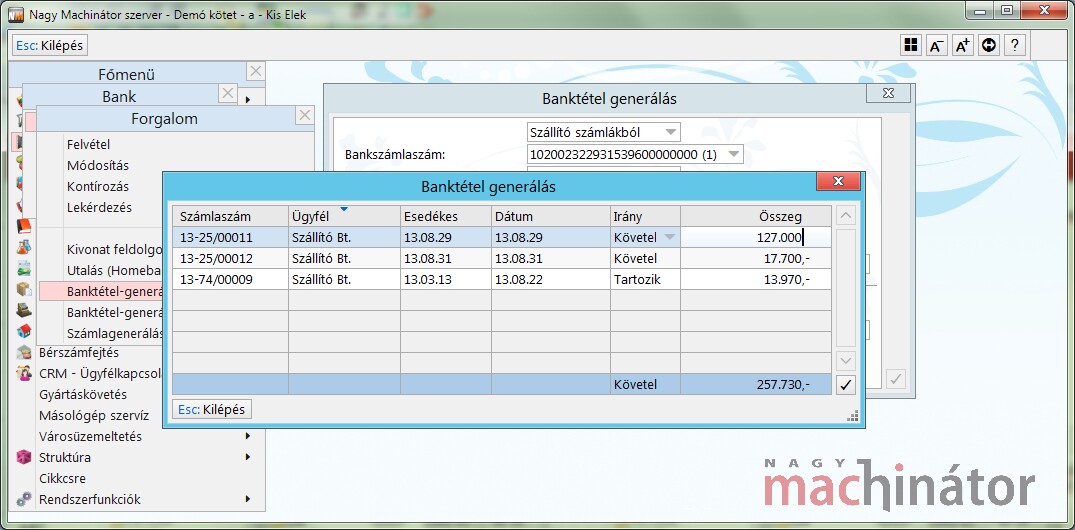Edit the 127.000 amount field

coord(756,238)
